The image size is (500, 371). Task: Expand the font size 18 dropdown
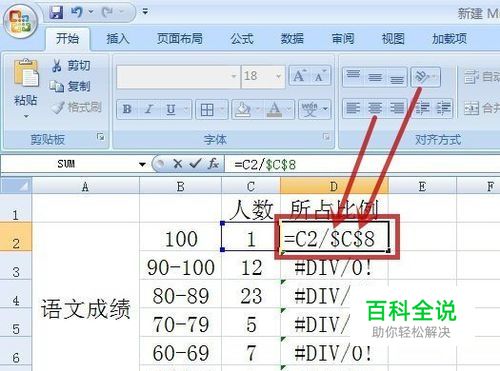(278, 77)
